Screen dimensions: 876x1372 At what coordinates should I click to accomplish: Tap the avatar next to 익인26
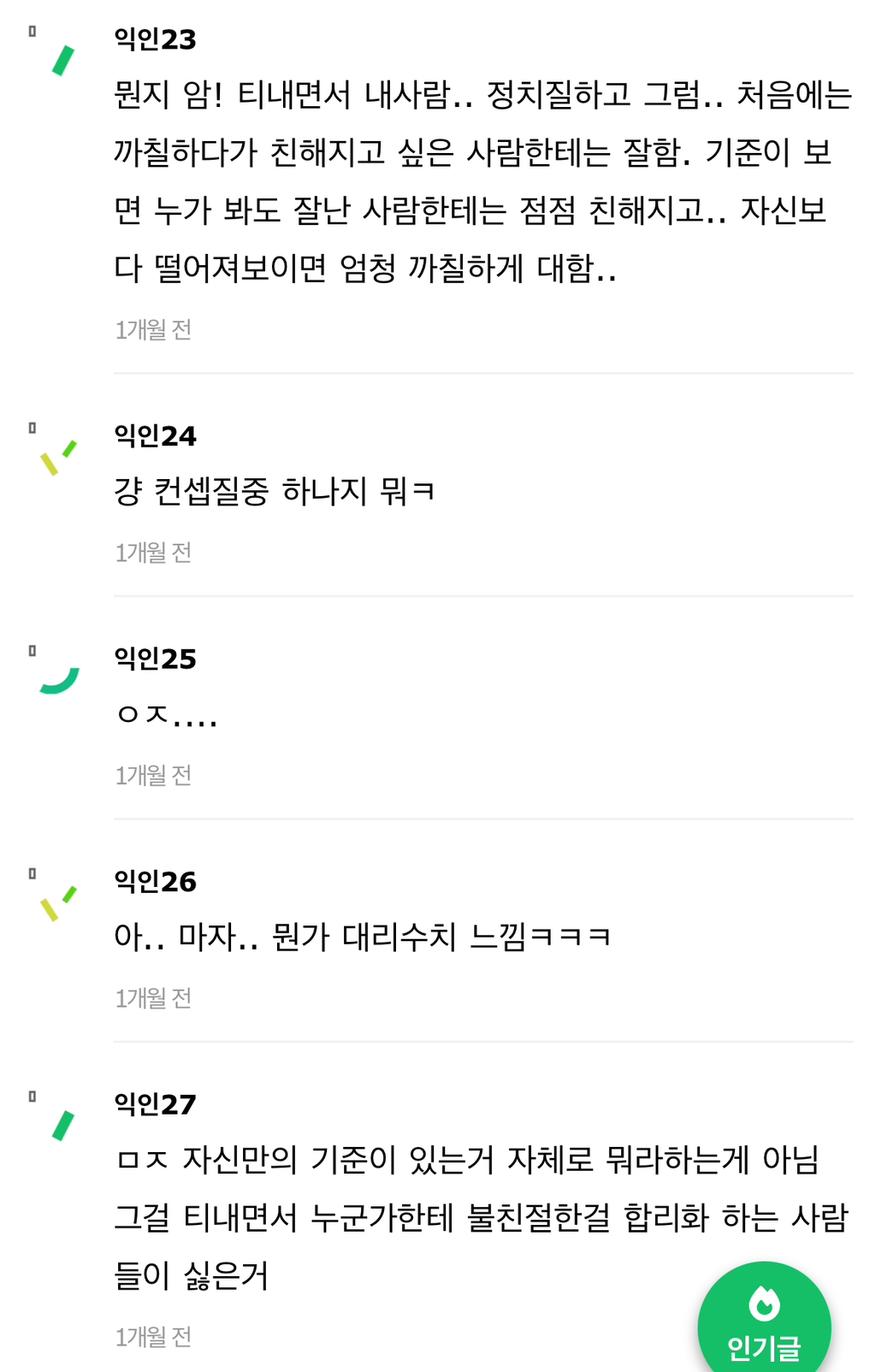tap(58, 903)
